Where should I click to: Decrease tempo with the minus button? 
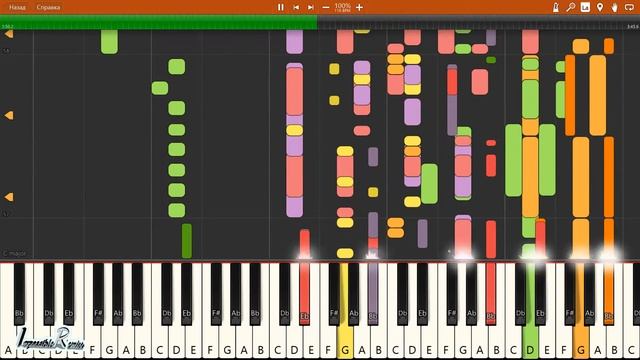coord(325,7)
